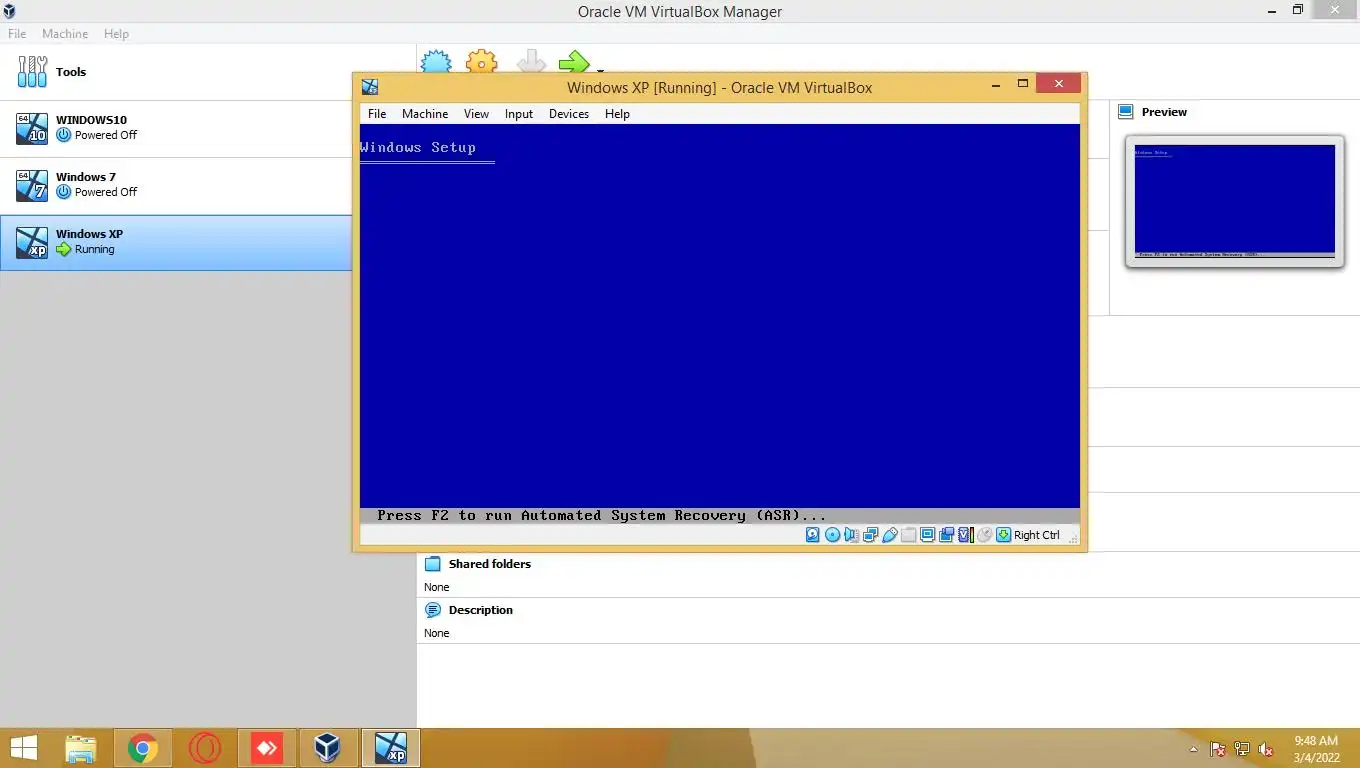
Task: Click the network adapters status icon
Action: [870, 535]
